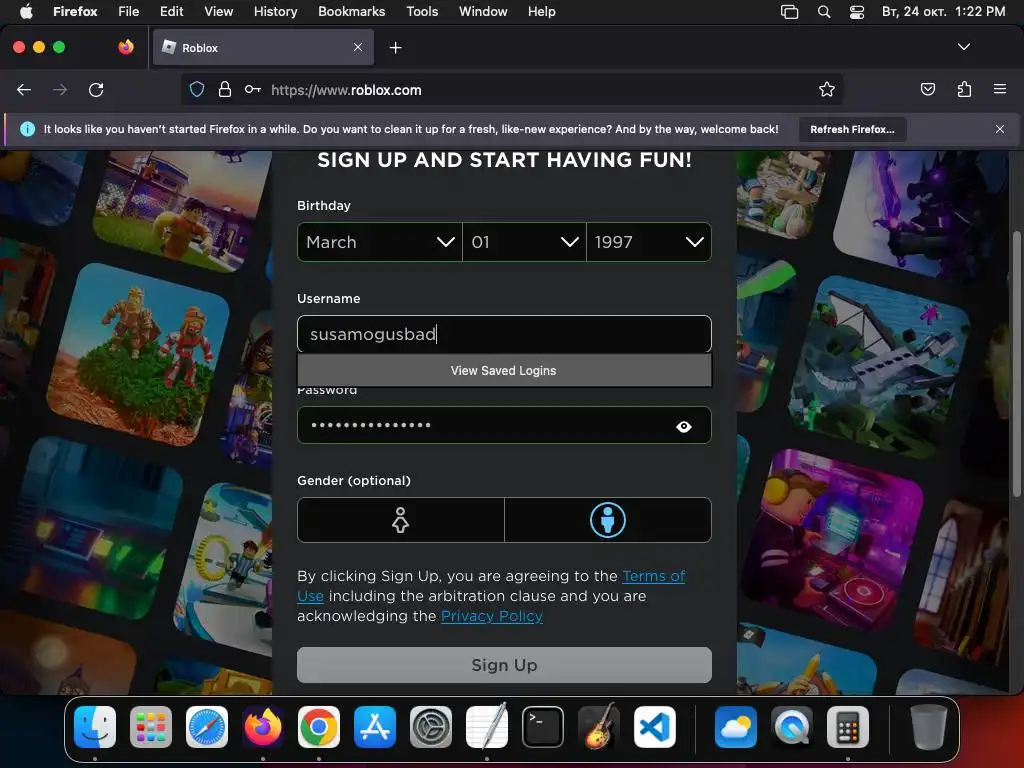Click the address bar URL
Viewport: 1024px width, 768px height.
[346, 90]
